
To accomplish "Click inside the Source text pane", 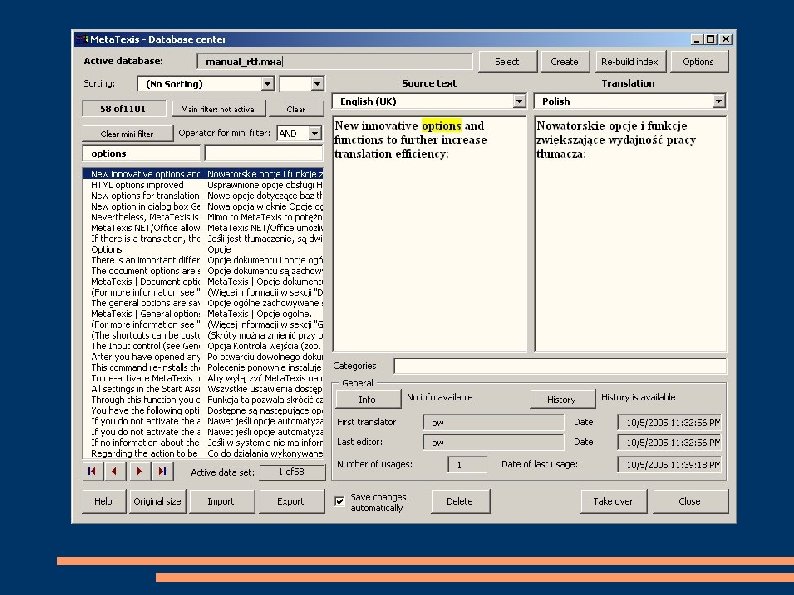I will 429,233.
